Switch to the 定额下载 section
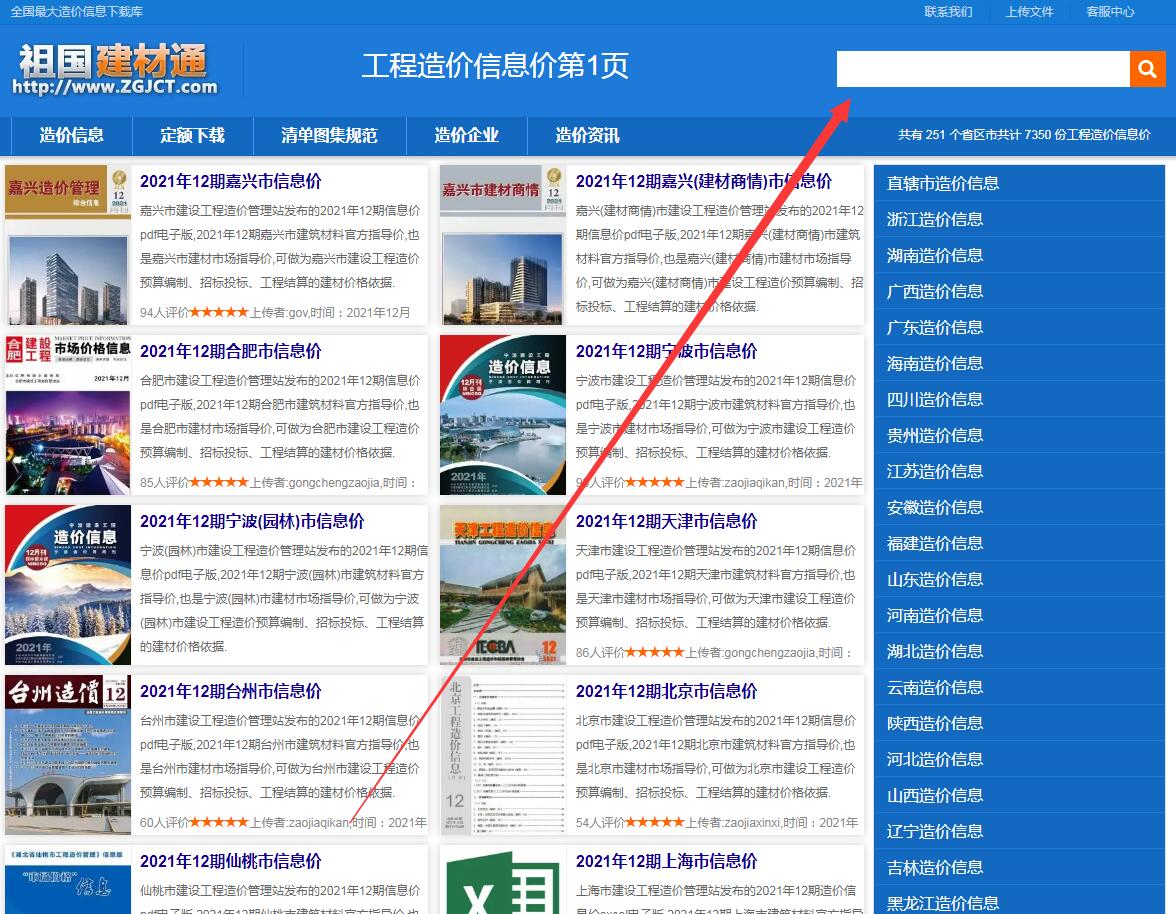The image size is (1176, 914). point(193,135)
